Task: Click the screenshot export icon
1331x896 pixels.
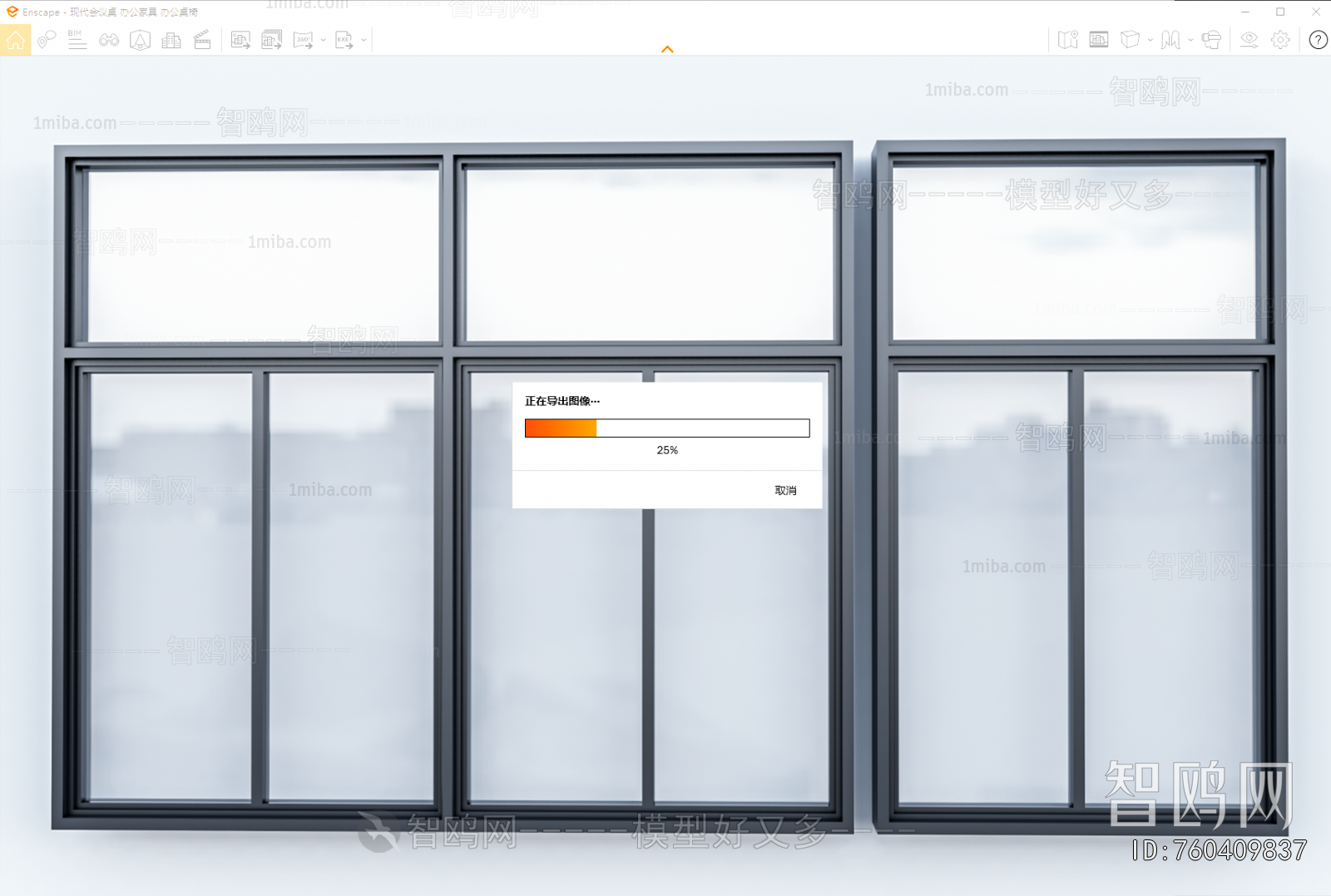Action: pos(240,40)
